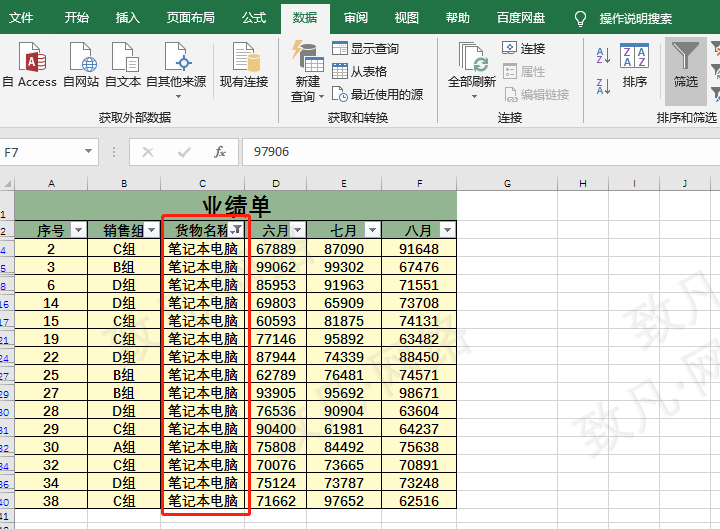Select column H header
The width and height of the screenshot is (720, 529).
(x=583, y=184)
